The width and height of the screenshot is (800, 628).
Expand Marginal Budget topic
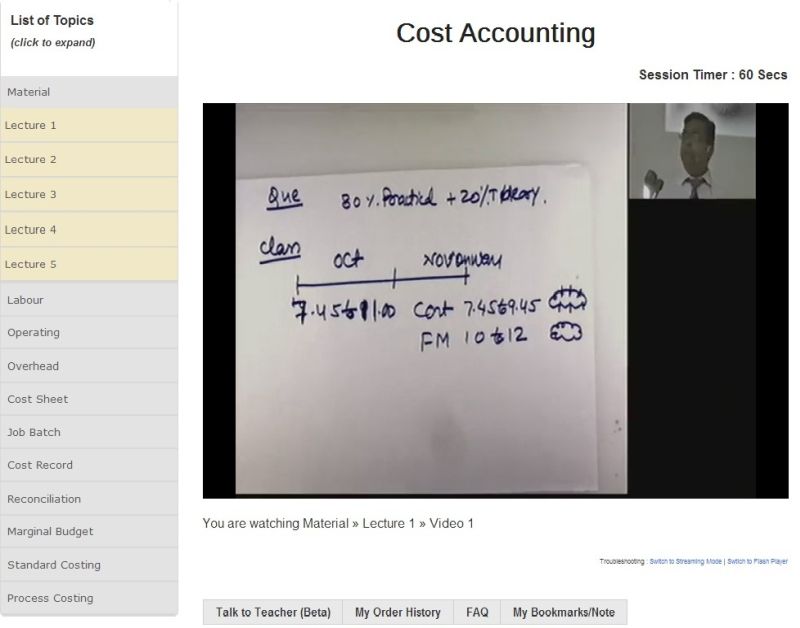coord(89,532)
